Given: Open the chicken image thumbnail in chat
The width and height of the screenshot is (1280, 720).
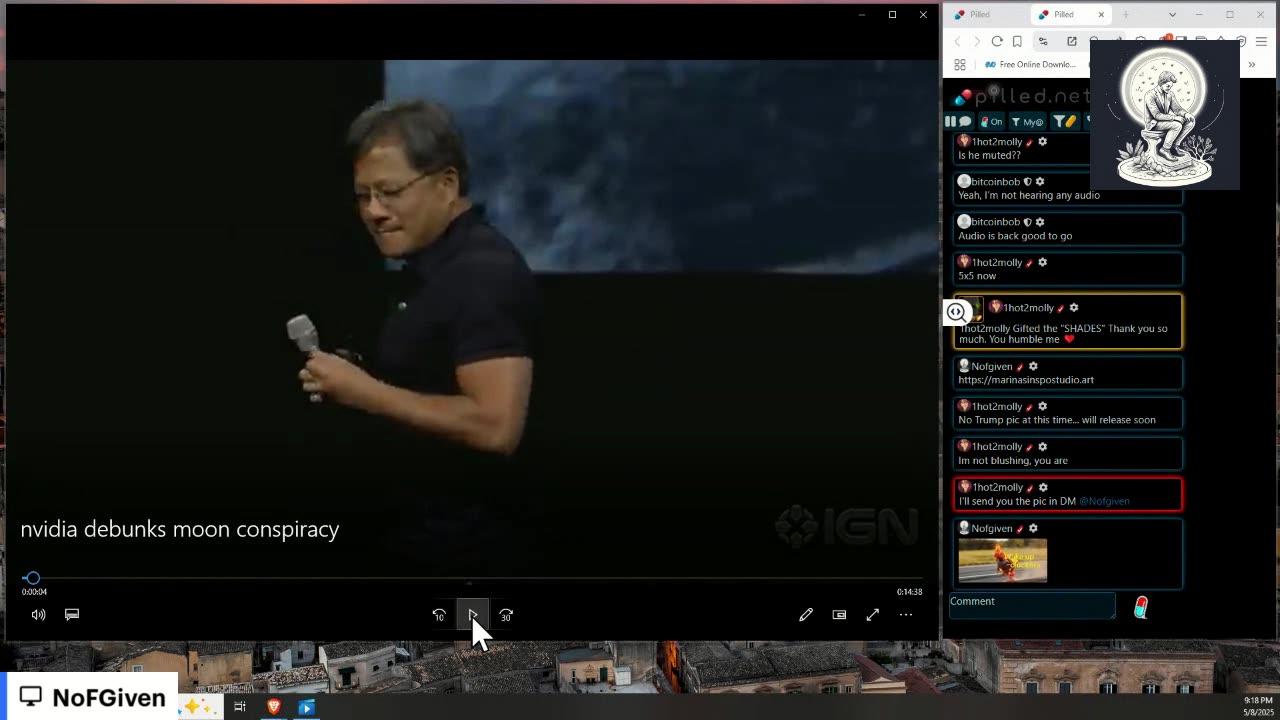Looking at the screenshot, I should [x=1002, y=561].
